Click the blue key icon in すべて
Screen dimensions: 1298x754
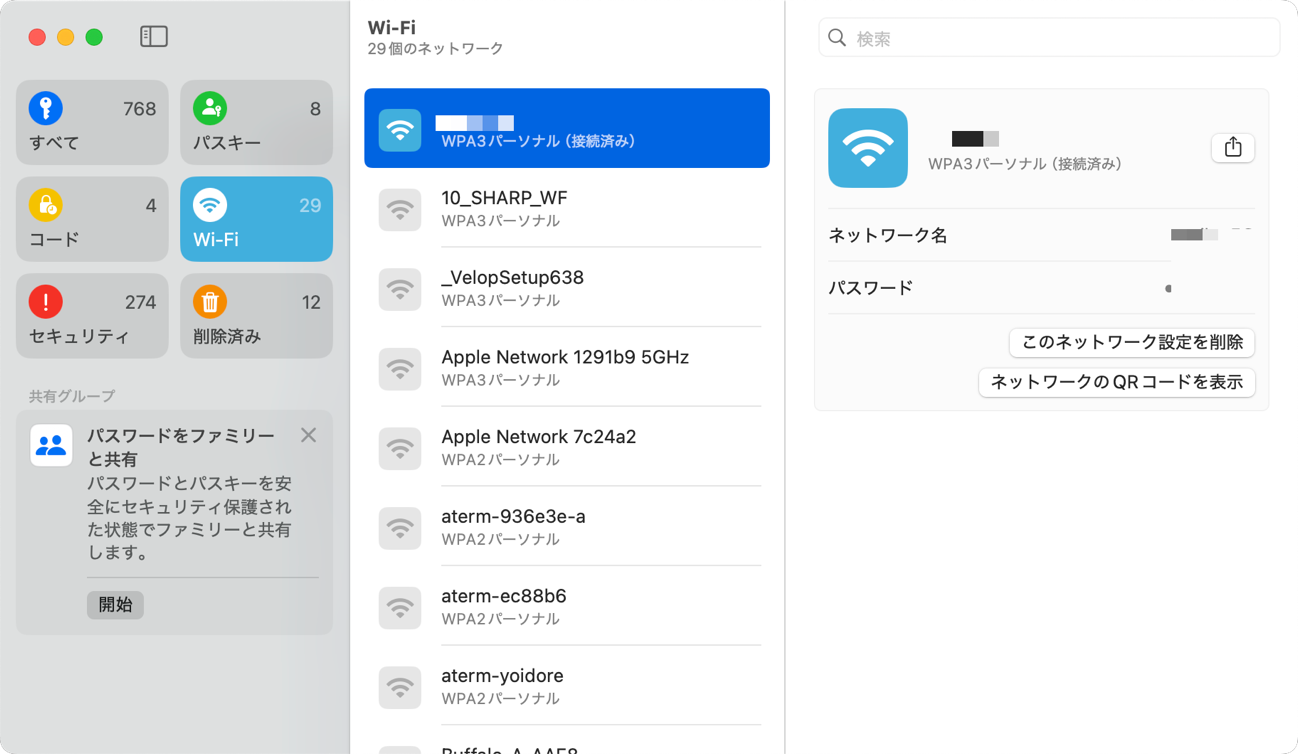tap(46, 108)
